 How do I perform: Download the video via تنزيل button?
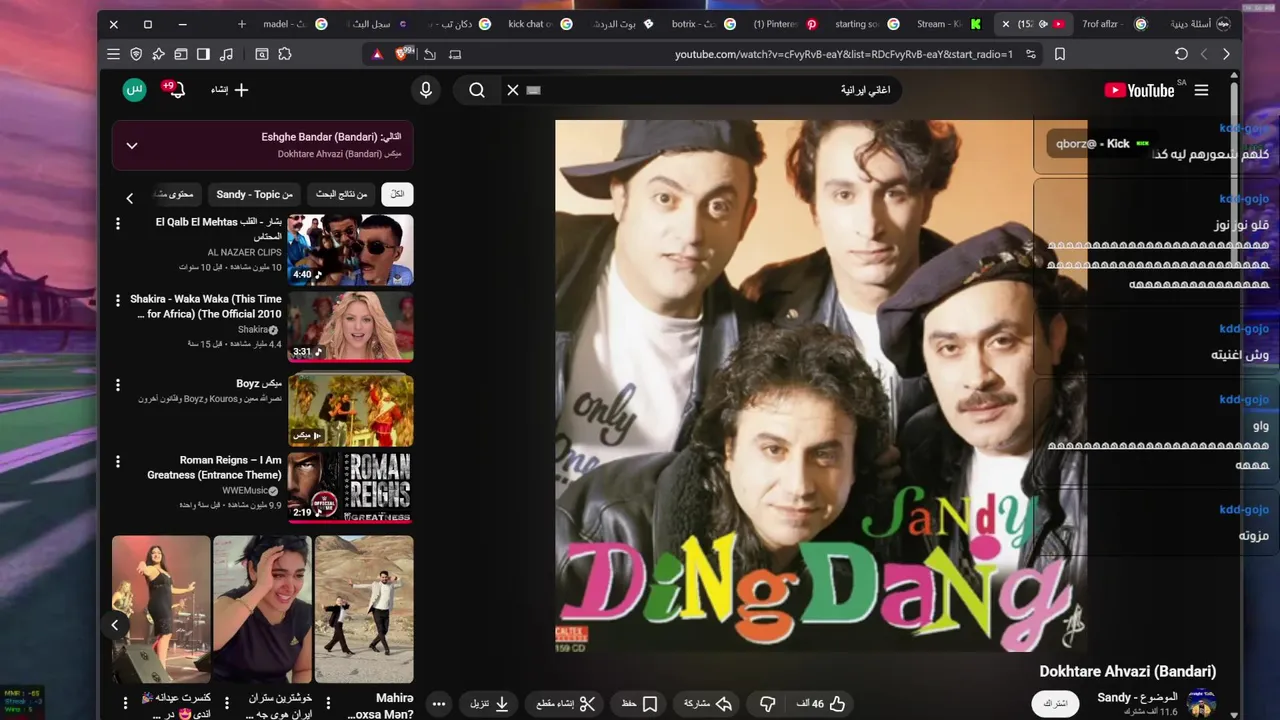click(x=490, y=704)
